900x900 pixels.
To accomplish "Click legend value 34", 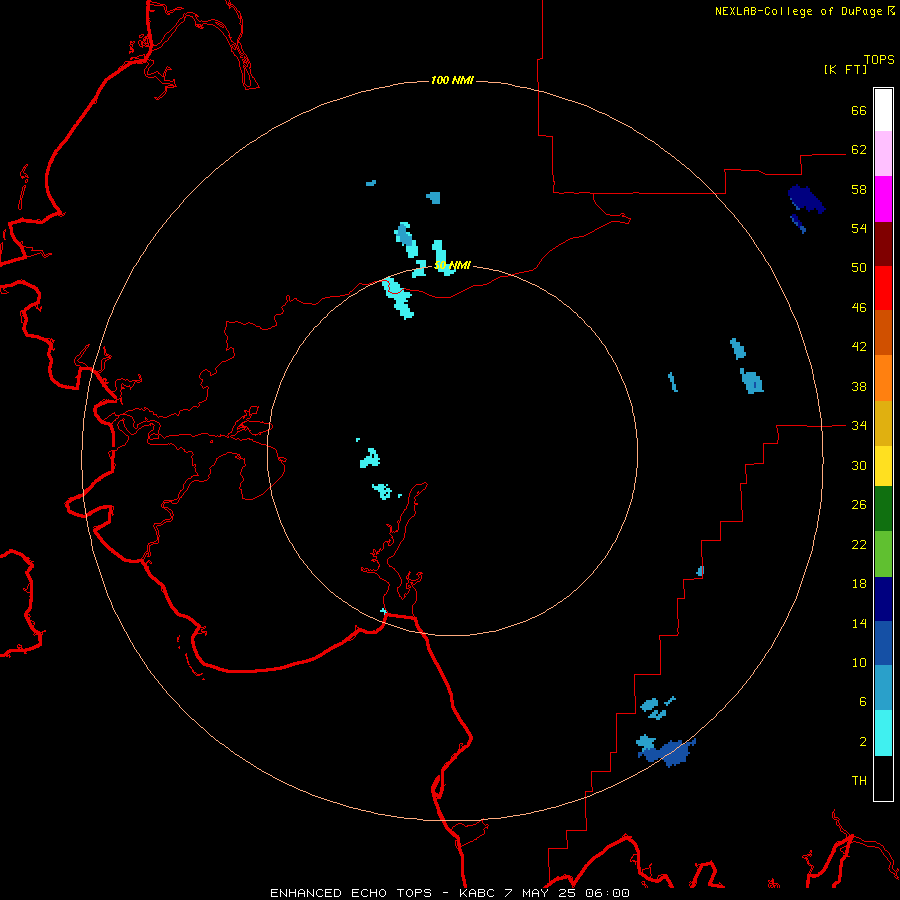I will tap(859, 425).
